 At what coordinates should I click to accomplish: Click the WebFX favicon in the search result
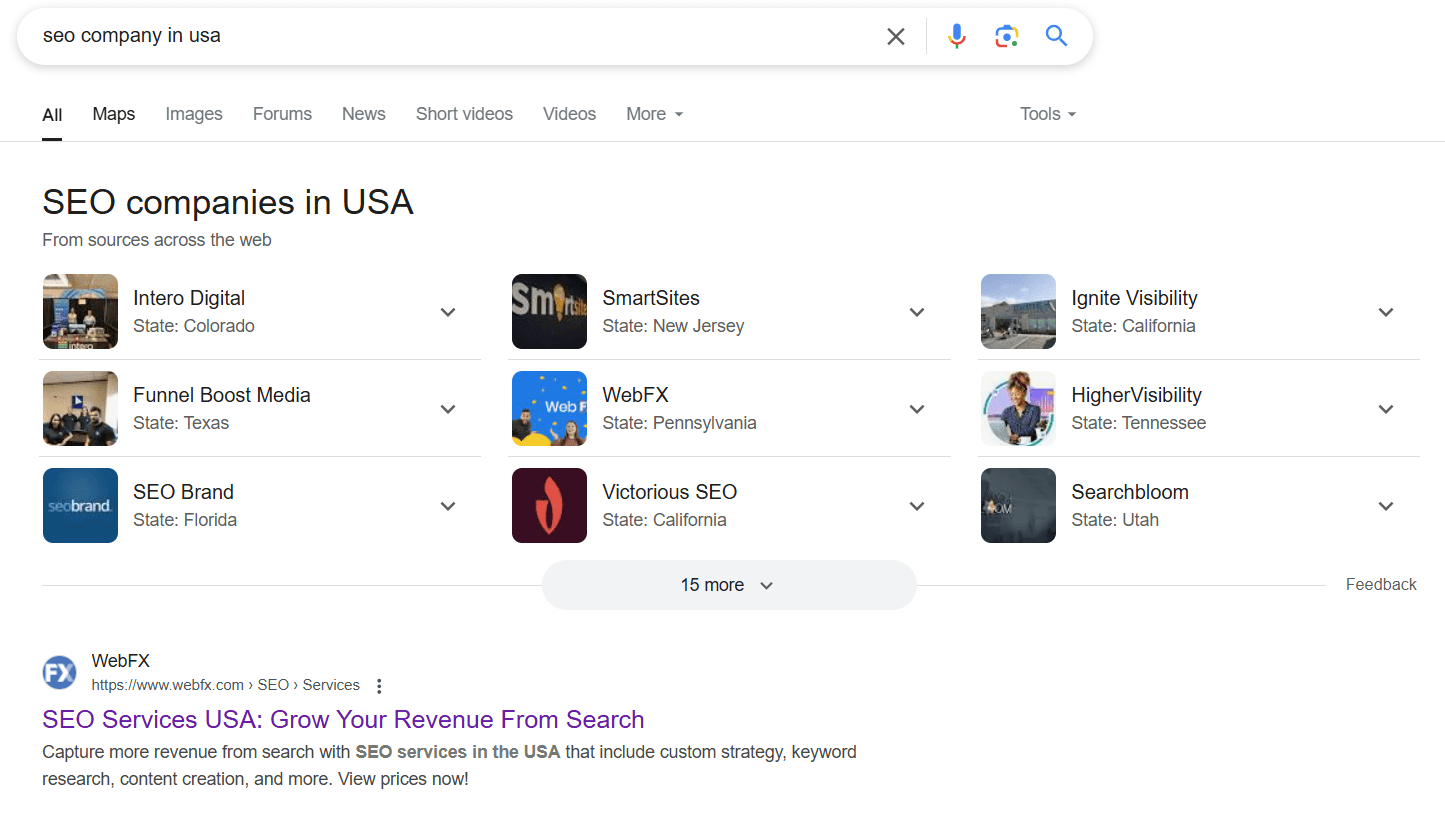(x=60, y=673)
